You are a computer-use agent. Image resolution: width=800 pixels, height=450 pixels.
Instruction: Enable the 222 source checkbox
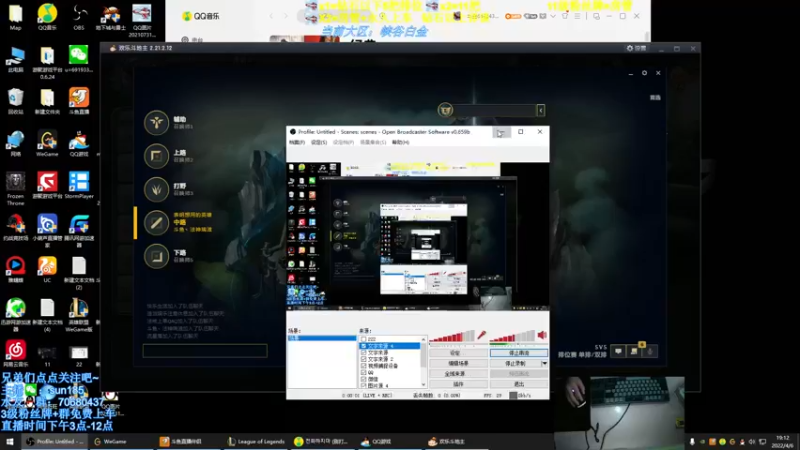[x=364, y=339]
